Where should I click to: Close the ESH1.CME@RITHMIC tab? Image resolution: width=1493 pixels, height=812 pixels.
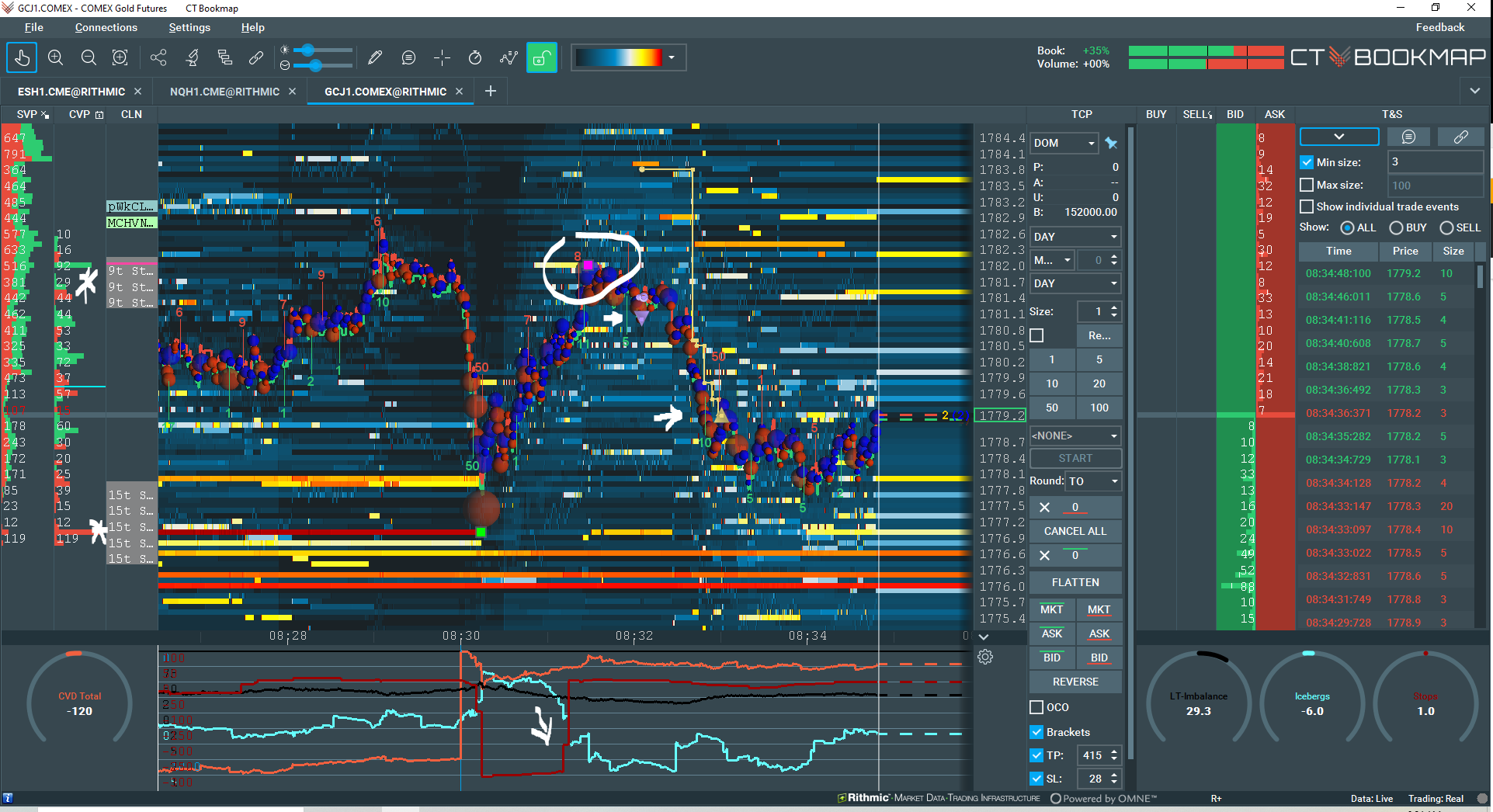click(138, 92)
